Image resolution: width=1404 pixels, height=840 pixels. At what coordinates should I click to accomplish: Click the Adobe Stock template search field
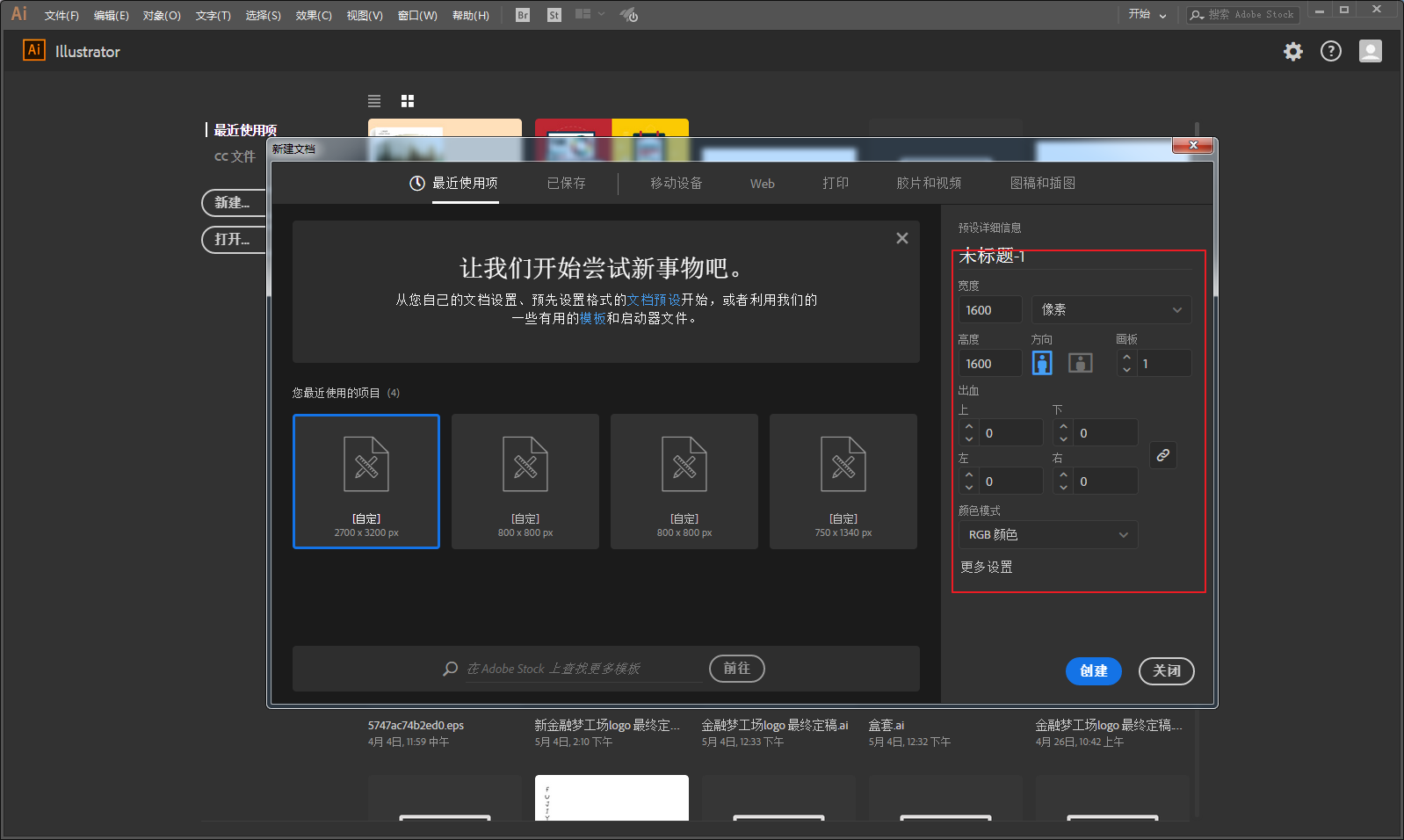584,669
